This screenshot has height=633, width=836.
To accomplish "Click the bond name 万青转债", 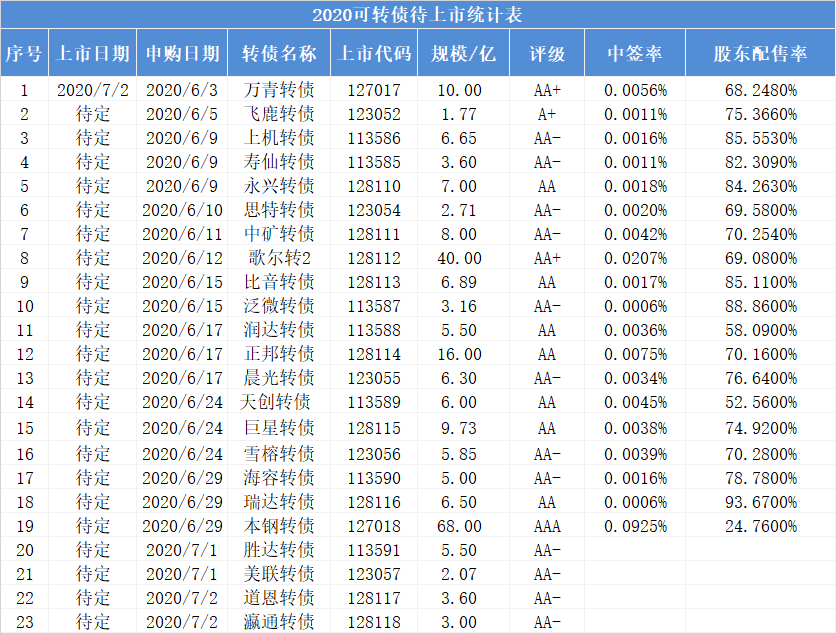I will tap(279, 90).
